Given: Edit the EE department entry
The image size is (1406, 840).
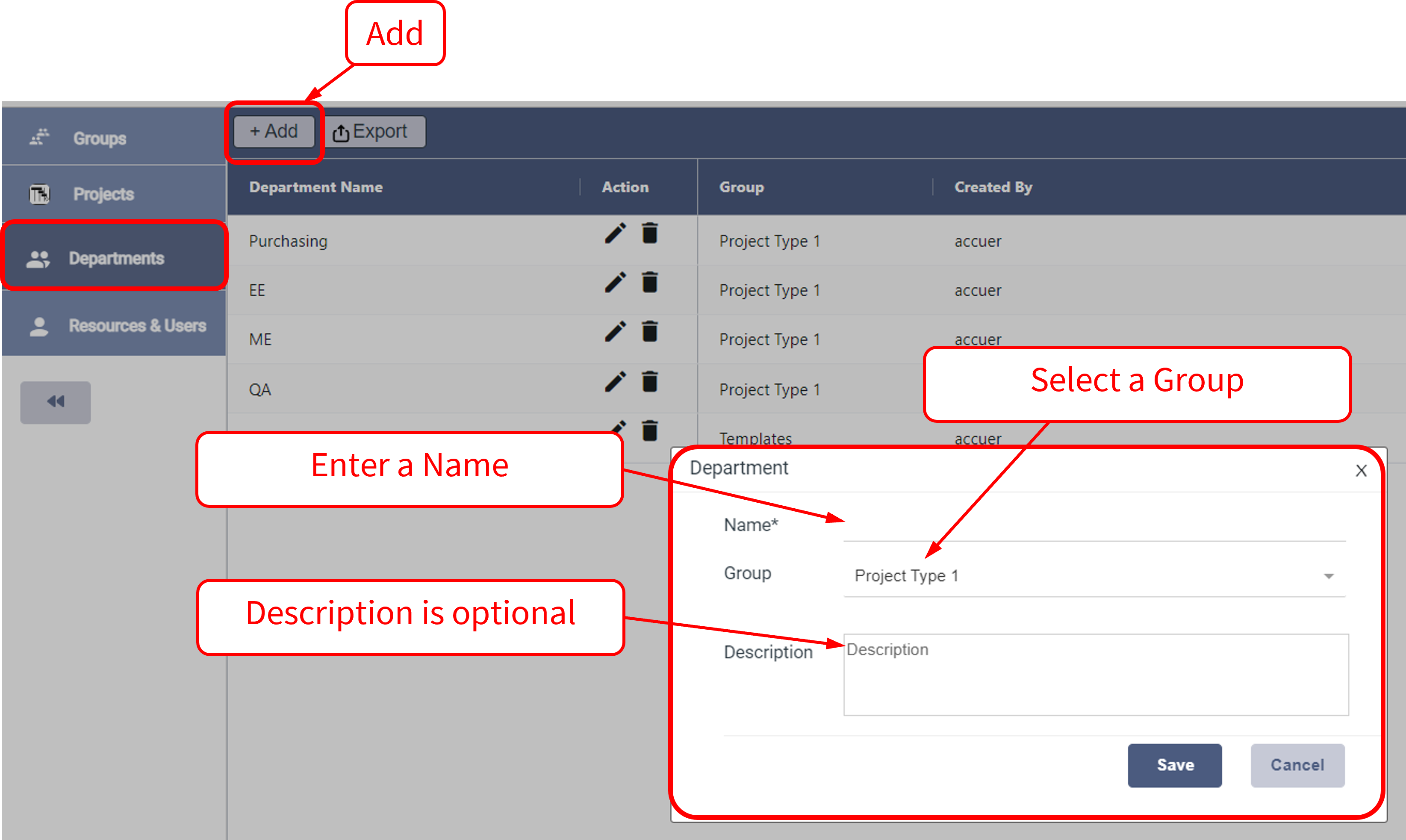Looking at the screenshot, I should point(615,283).
